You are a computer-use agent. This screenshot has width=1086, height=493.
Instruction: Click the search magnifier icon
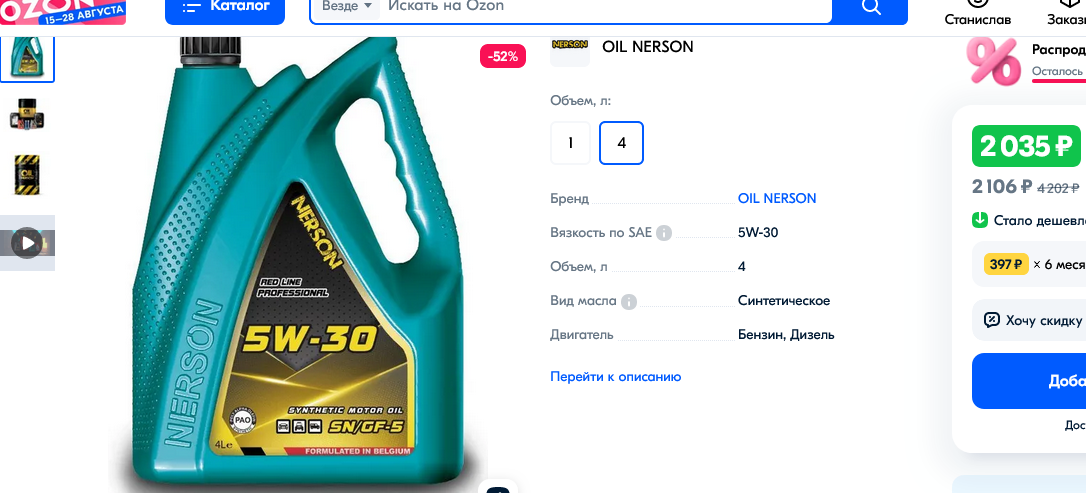tap(871, 7)
